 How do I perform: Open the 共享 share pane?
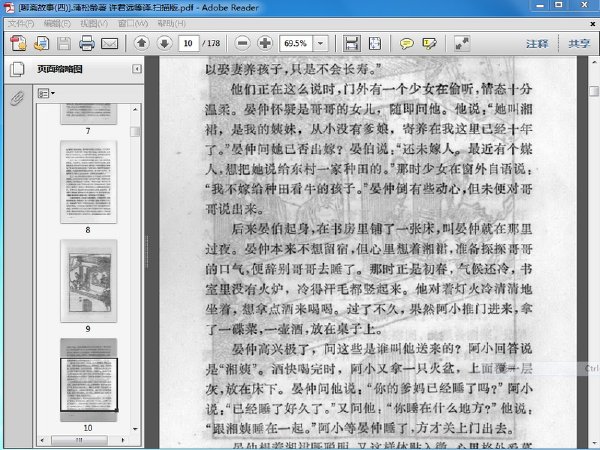[x=579, y=44]
